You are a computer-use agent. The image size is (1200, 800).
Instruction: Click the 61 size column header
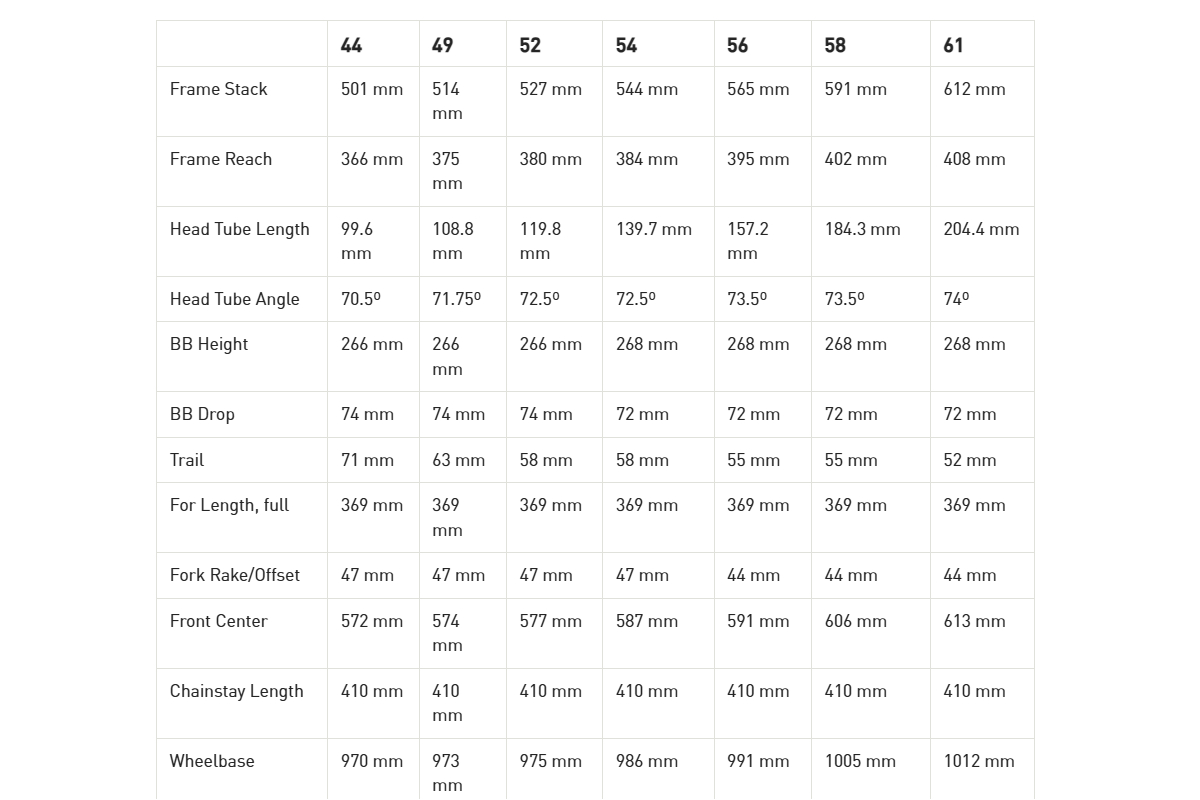click(954, 45)
